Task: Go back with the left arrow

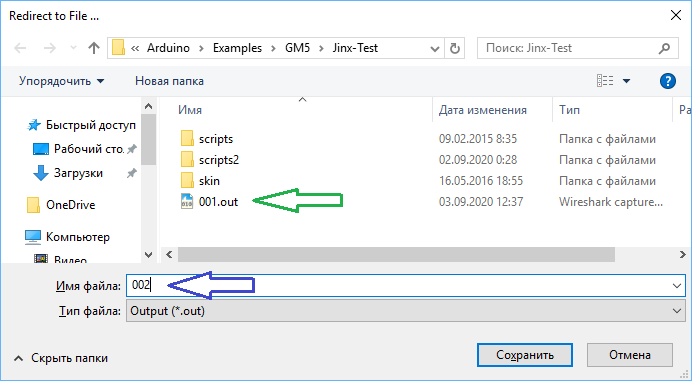Action: 20,48
